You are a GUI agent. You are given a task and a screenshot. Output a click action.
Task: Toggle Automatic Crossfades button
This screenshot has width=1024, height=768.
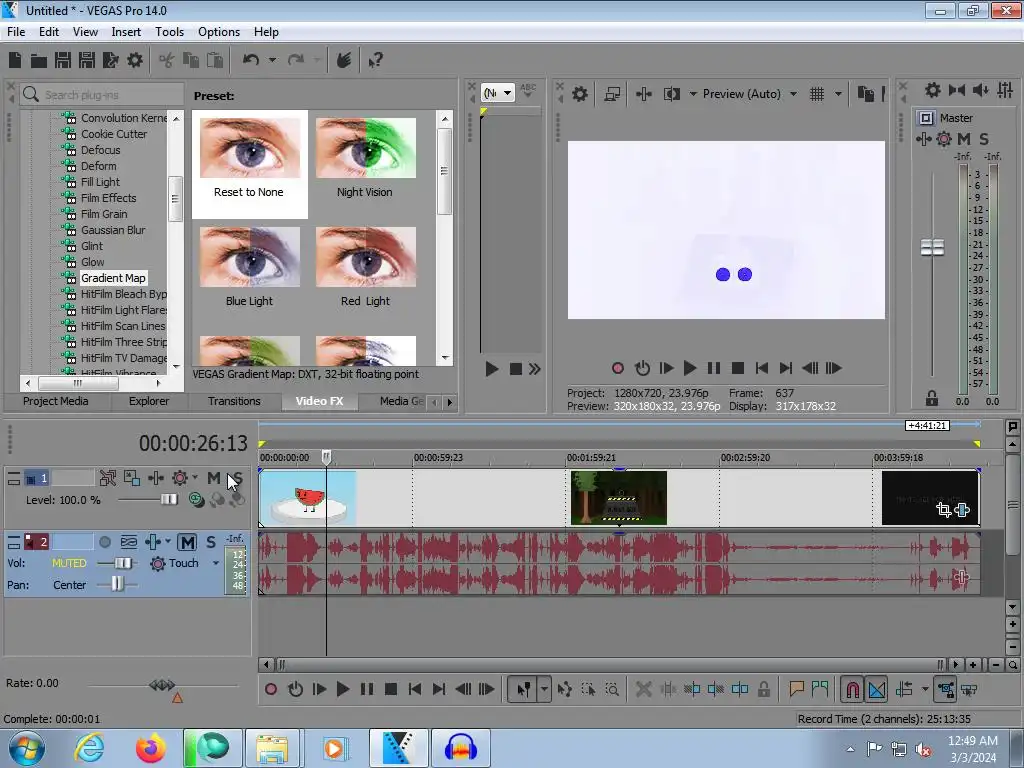tap(876, 689)
